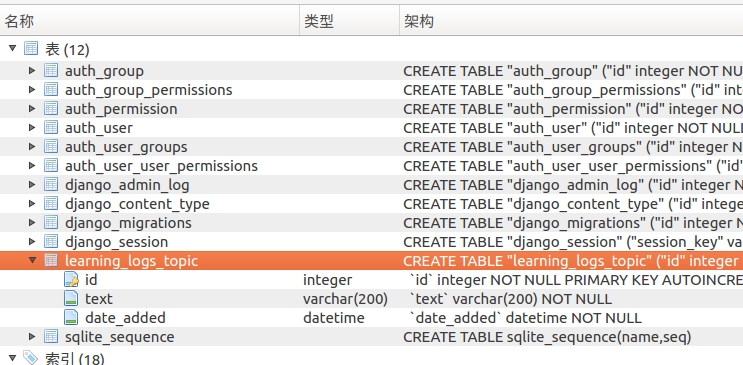This screenshot has height=365, width=743.
Task: Select the learning_logs_topic table name
Action: point(132,261)
